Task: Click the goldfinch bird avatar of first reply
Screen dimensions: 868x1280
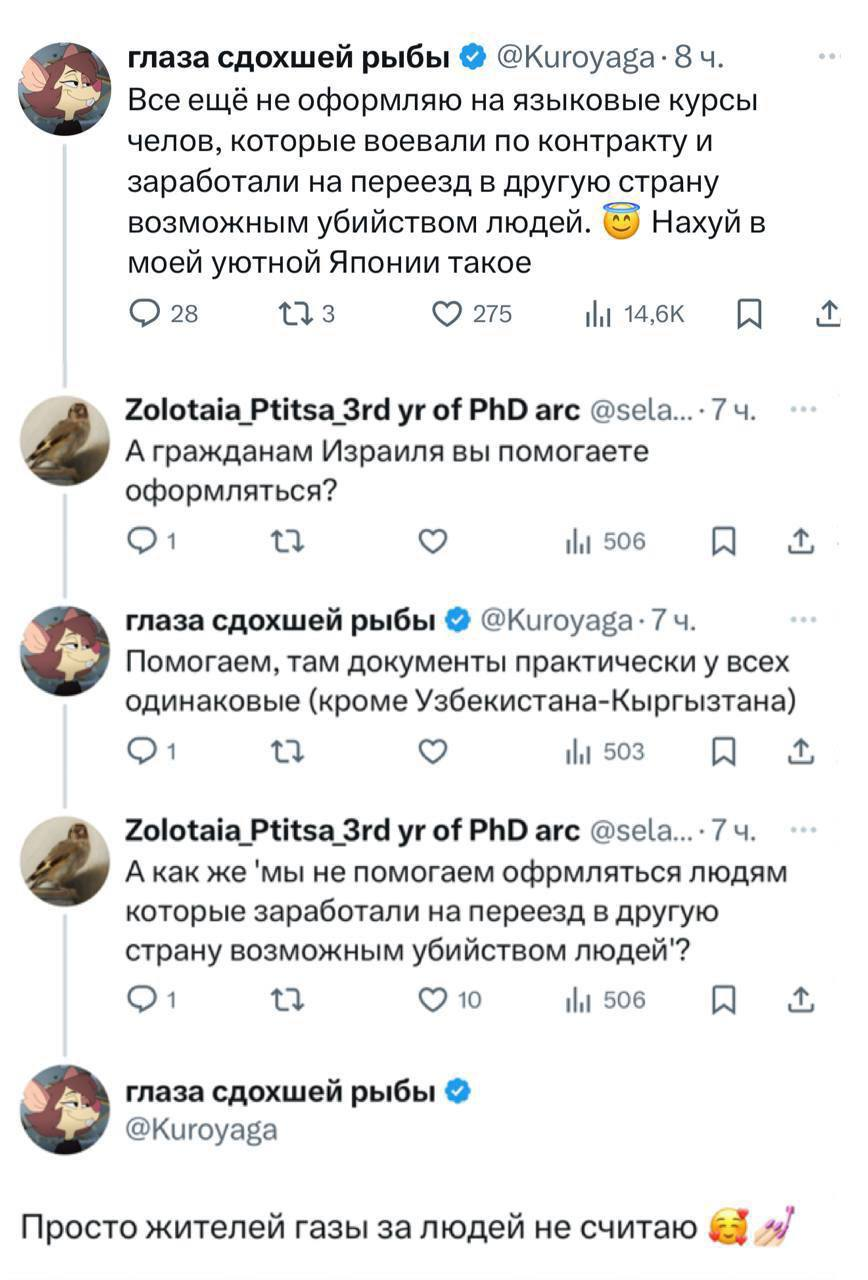Action: click(66, 441)
